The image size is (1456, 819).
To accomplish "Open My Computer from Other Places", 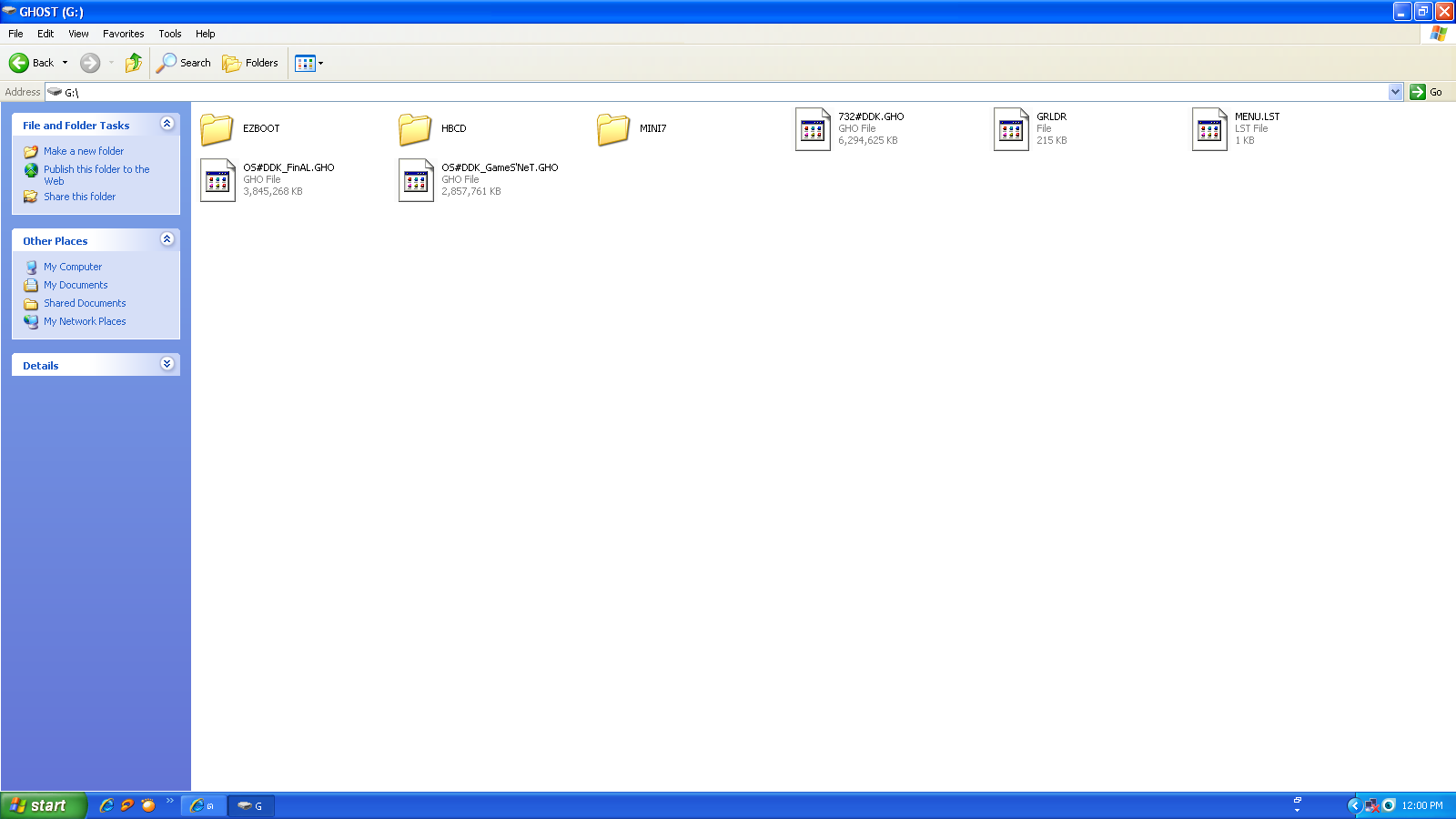I will (73, 267).
